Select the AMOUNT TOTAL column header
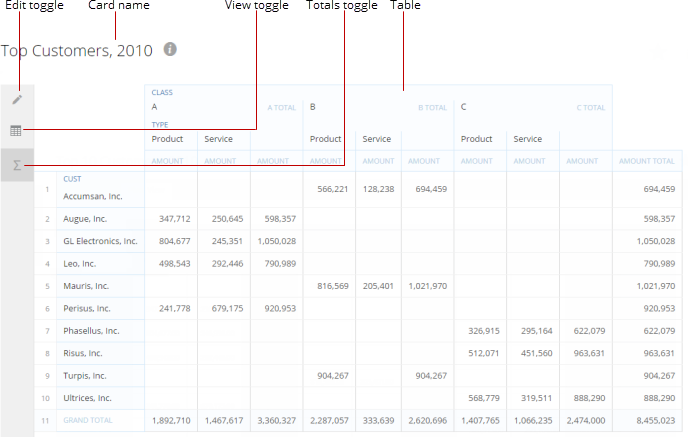 tap(647, 161)
